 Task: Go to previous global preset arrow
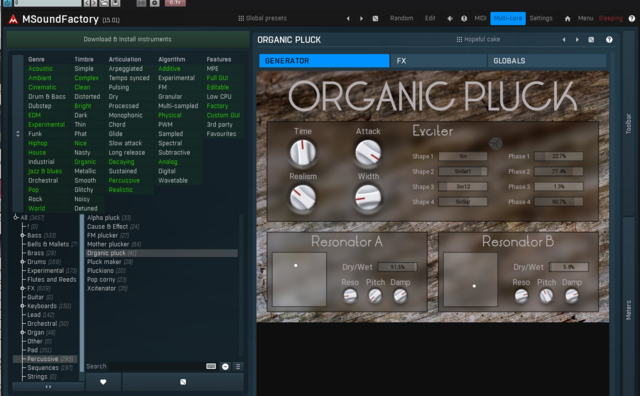348,18
